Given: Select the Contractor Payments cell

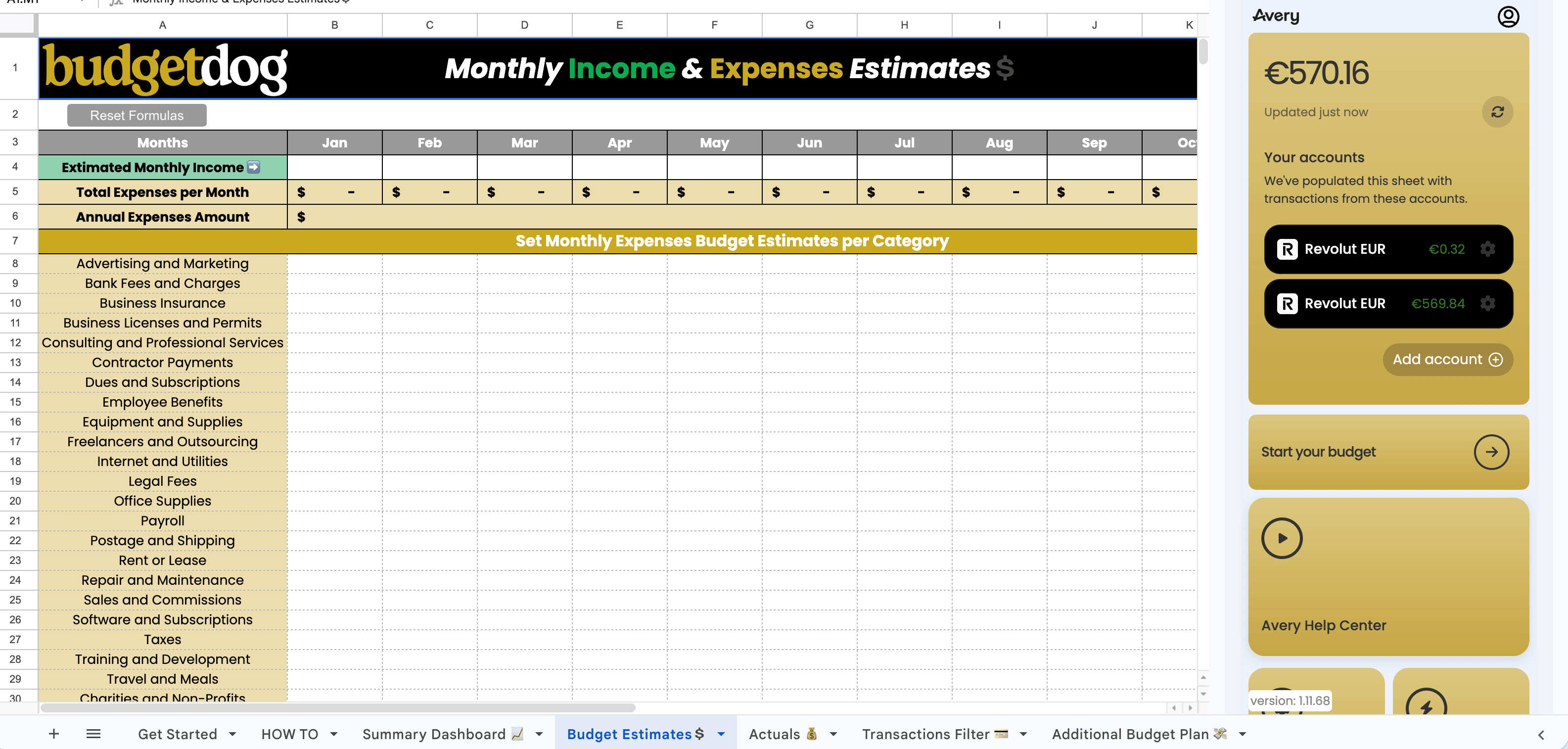Looking at the screenshot, I should (163, 362).
